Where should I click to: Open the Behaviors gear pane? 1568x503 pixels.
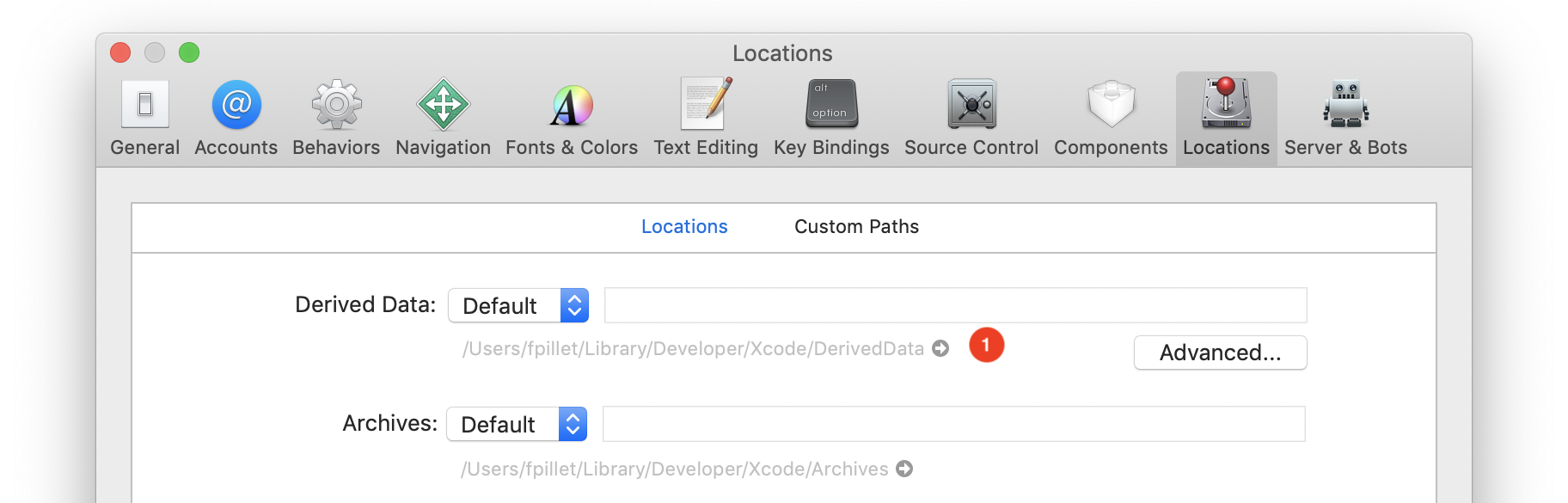(x=336, y=119)
